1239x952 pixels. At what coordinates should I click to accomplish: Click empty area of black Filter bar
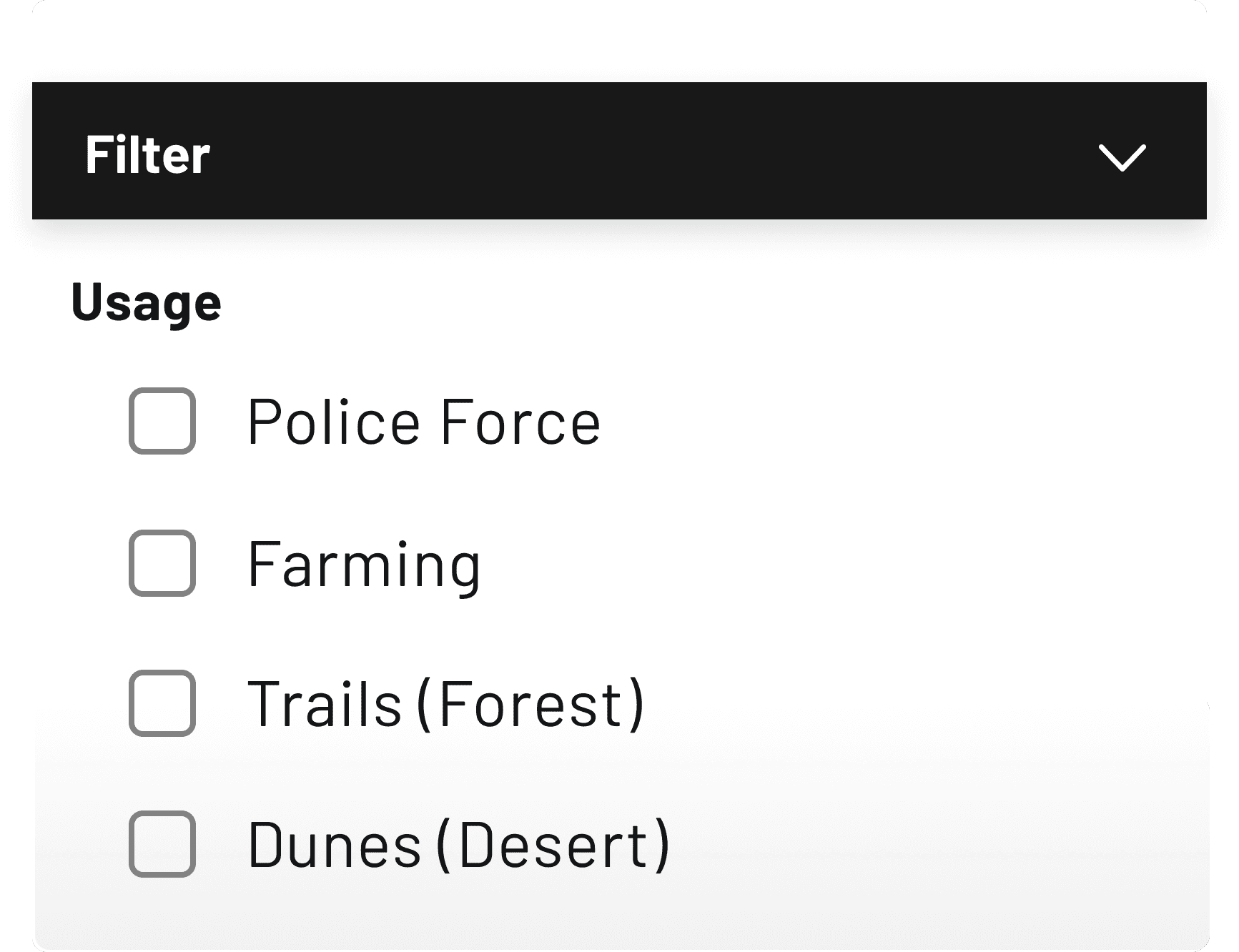point(643,152)
